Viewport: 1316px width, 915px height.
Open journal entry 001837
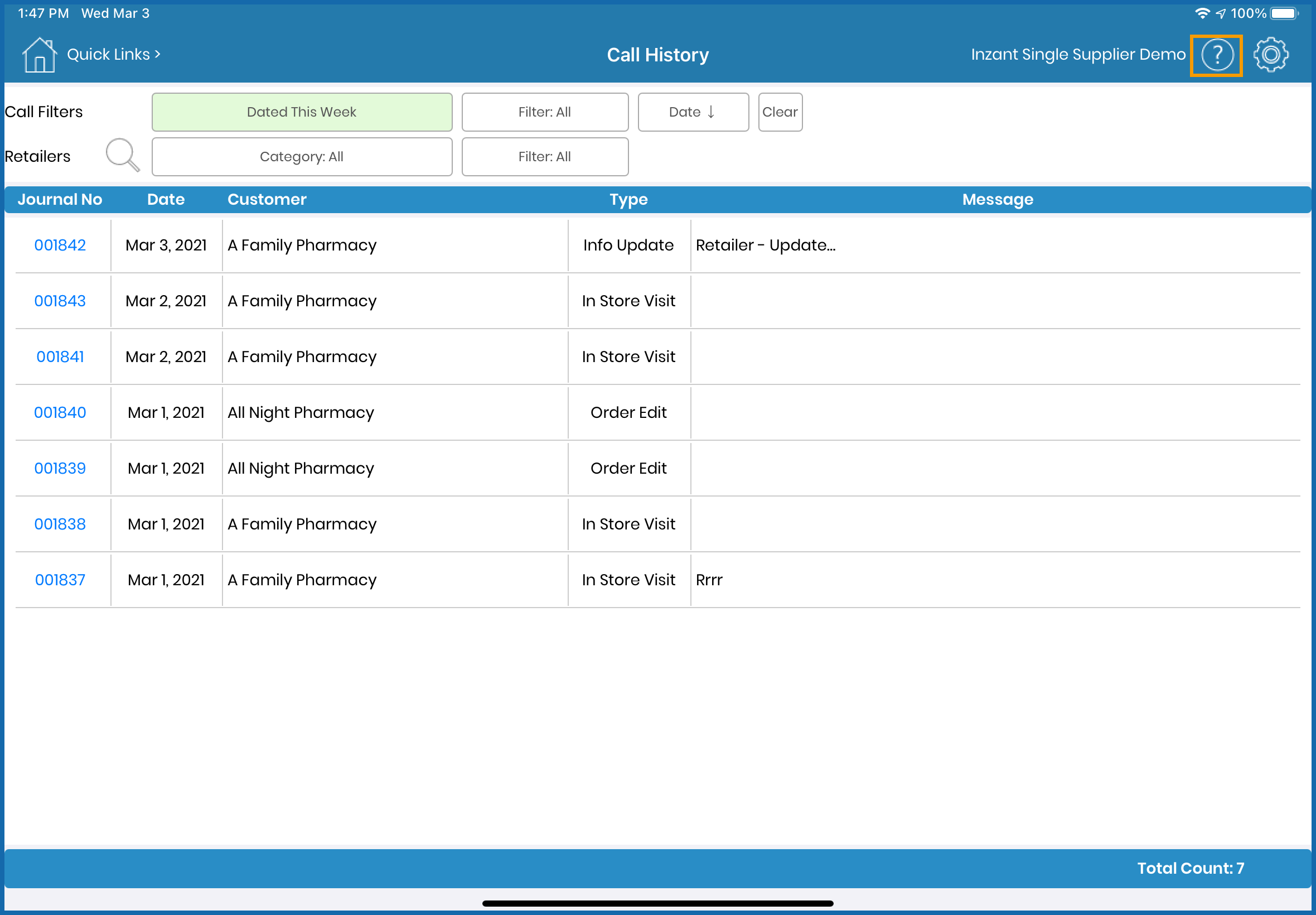[x=60, y=580]
